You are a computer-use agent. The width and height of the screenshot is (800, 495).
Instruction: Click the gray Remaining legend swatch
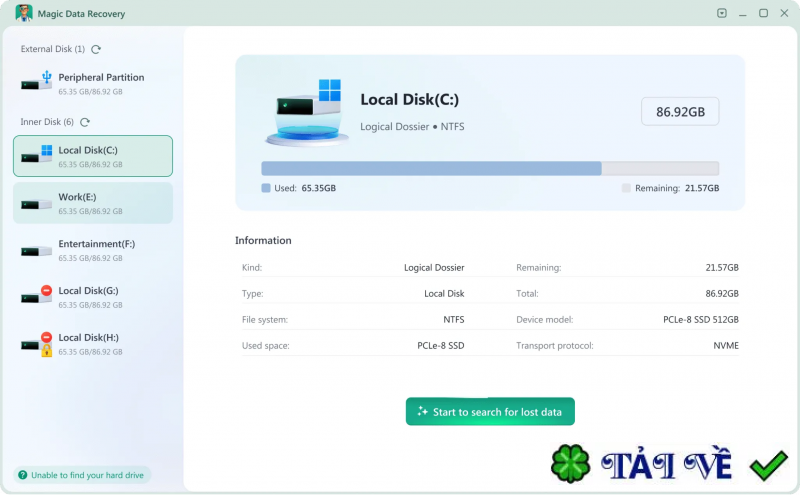click(626, 188)
